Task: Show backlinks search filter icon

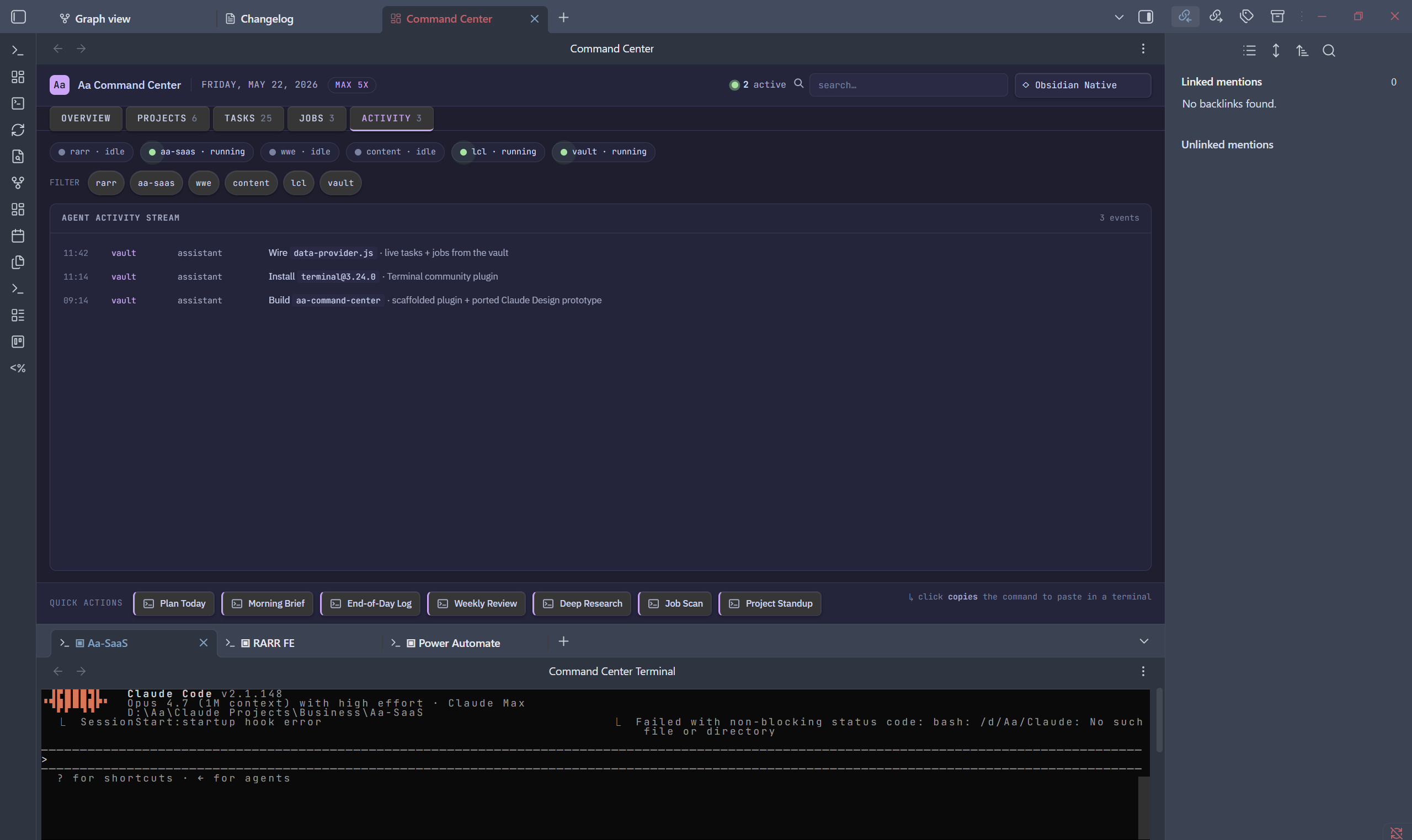Action: click(x=1329, y=51)
